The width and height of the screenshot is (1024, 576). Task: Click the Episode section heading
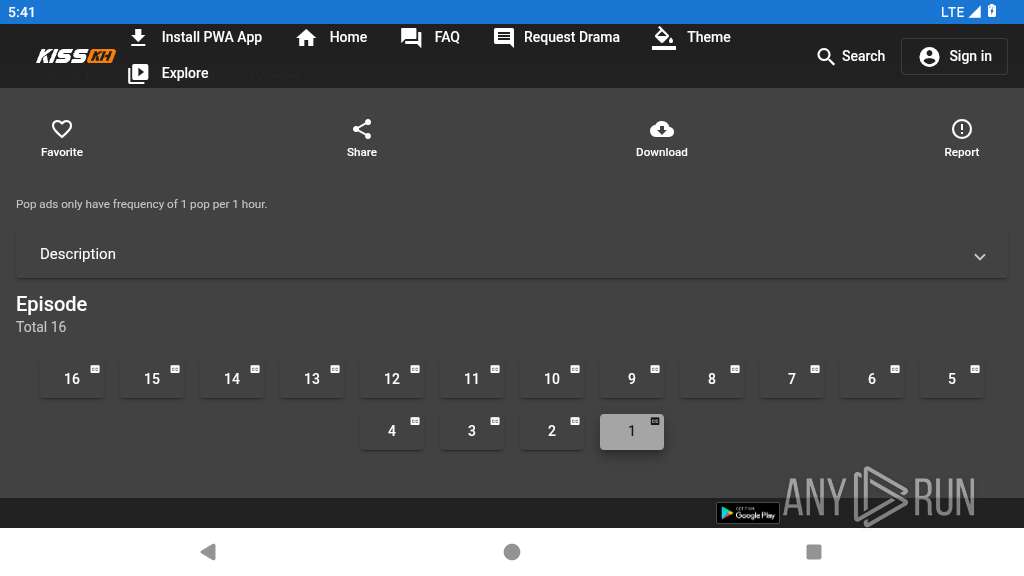tap(52, 304)
